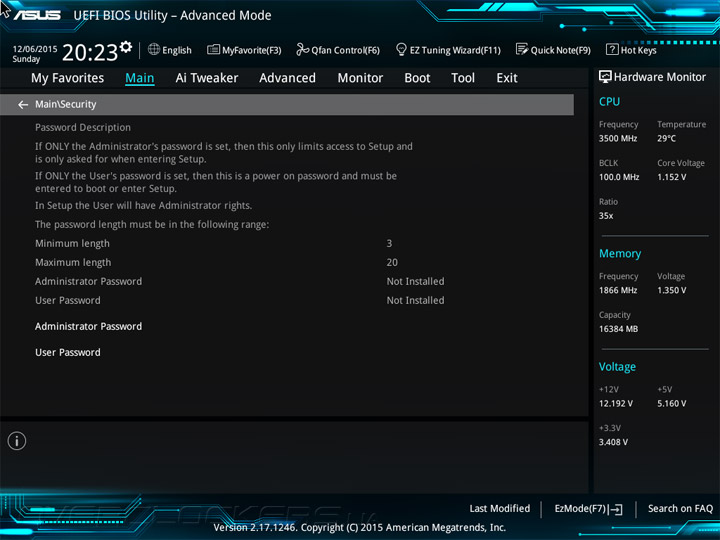Click the Qfan Control fan icon

302,50
